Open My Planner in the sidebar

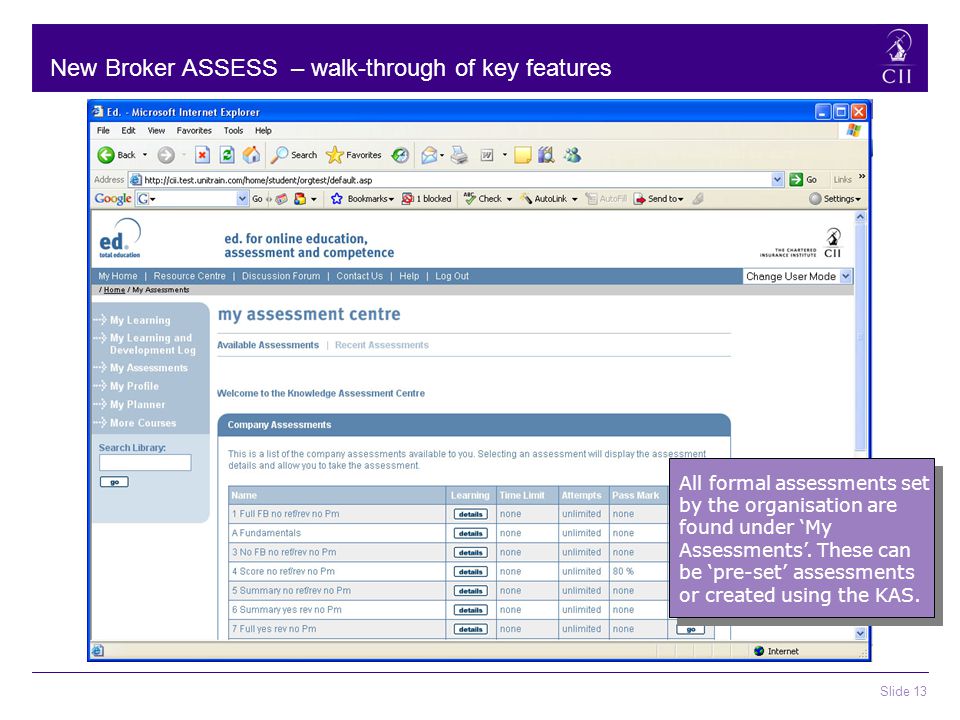coord(137,405)
